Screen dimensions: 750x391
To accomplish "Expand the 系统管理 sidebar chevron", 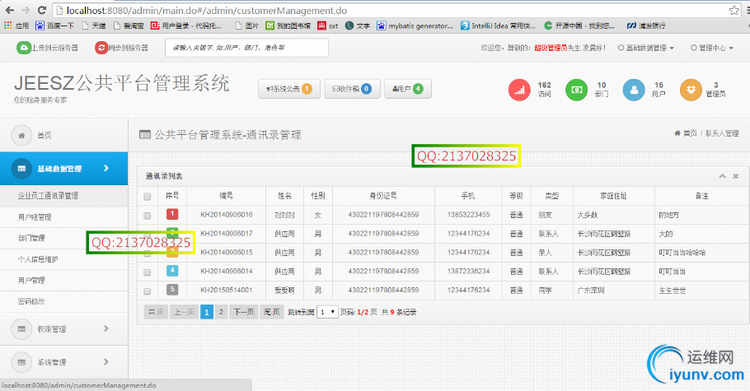I will pos(106,361).
